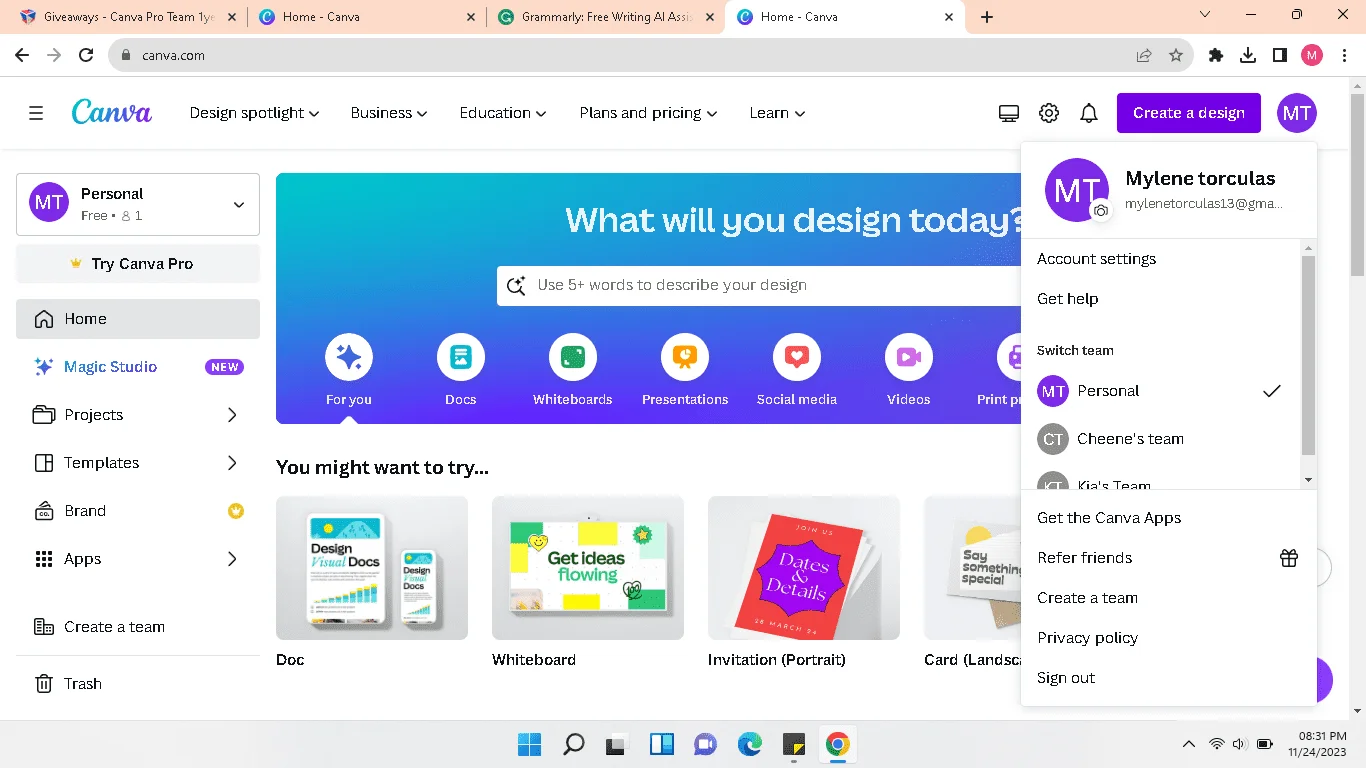The height and width of the screenshot is (768, 1366).
Task: Select the Presentations category icon
Action: [x=685, y=357]
